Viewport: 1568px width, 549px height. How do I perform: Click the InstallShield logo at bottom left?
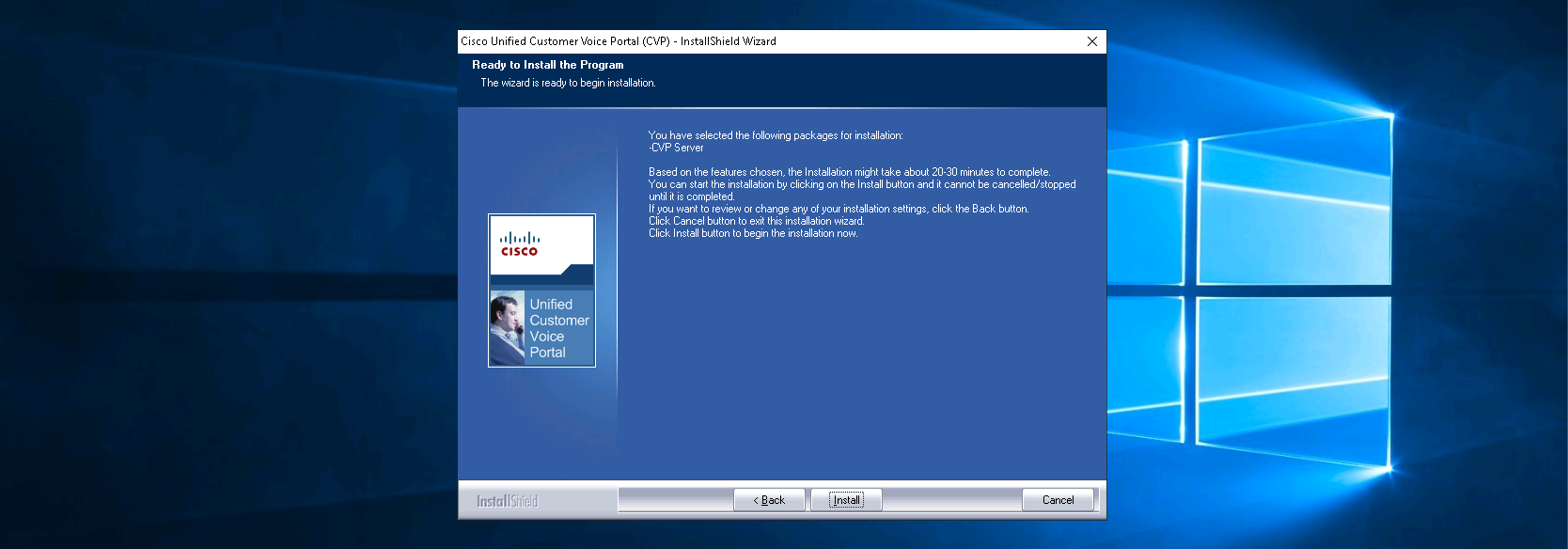(x=507, y=501)
